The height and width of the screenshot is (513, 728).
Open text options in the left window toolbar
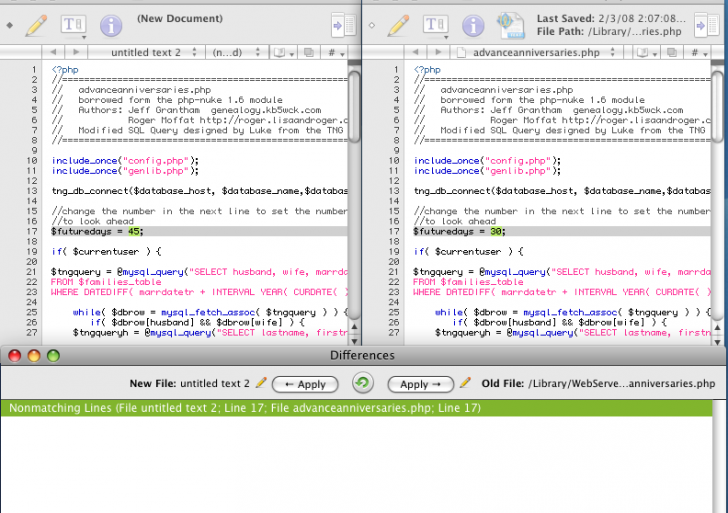click(x=73, y=25)
